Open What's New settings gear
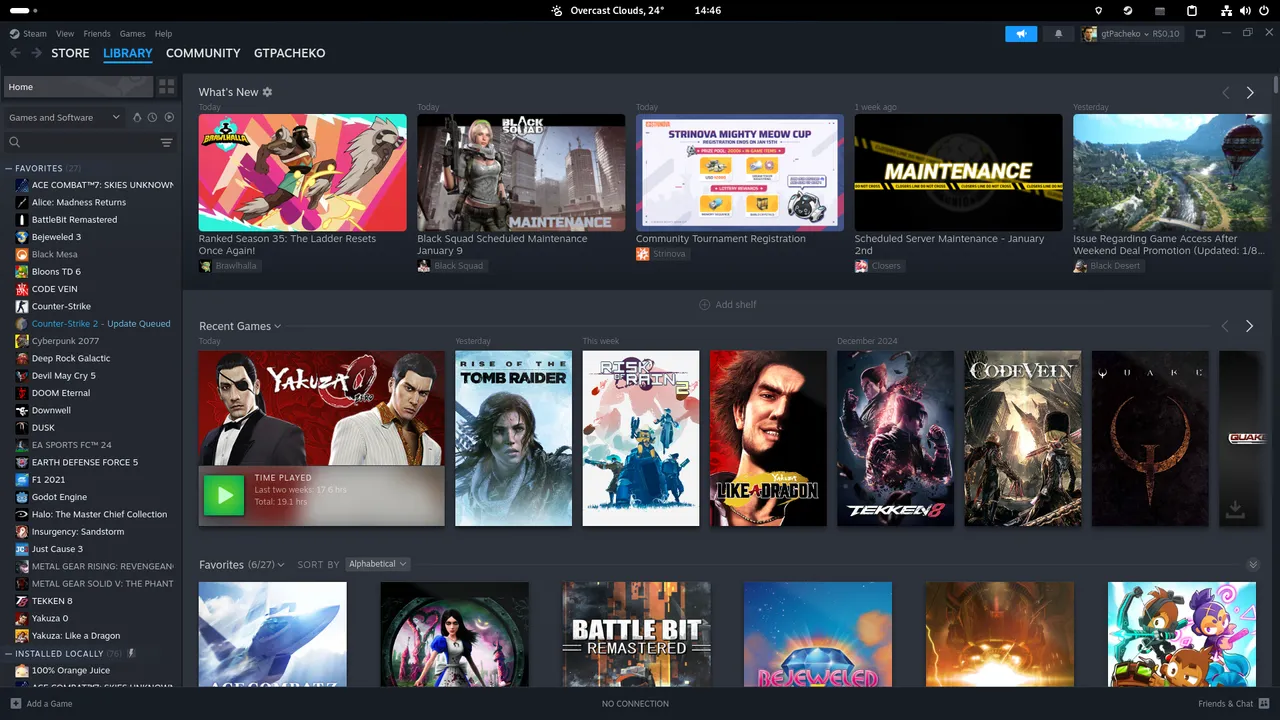The image size is (1280, 720). point(267,92)
